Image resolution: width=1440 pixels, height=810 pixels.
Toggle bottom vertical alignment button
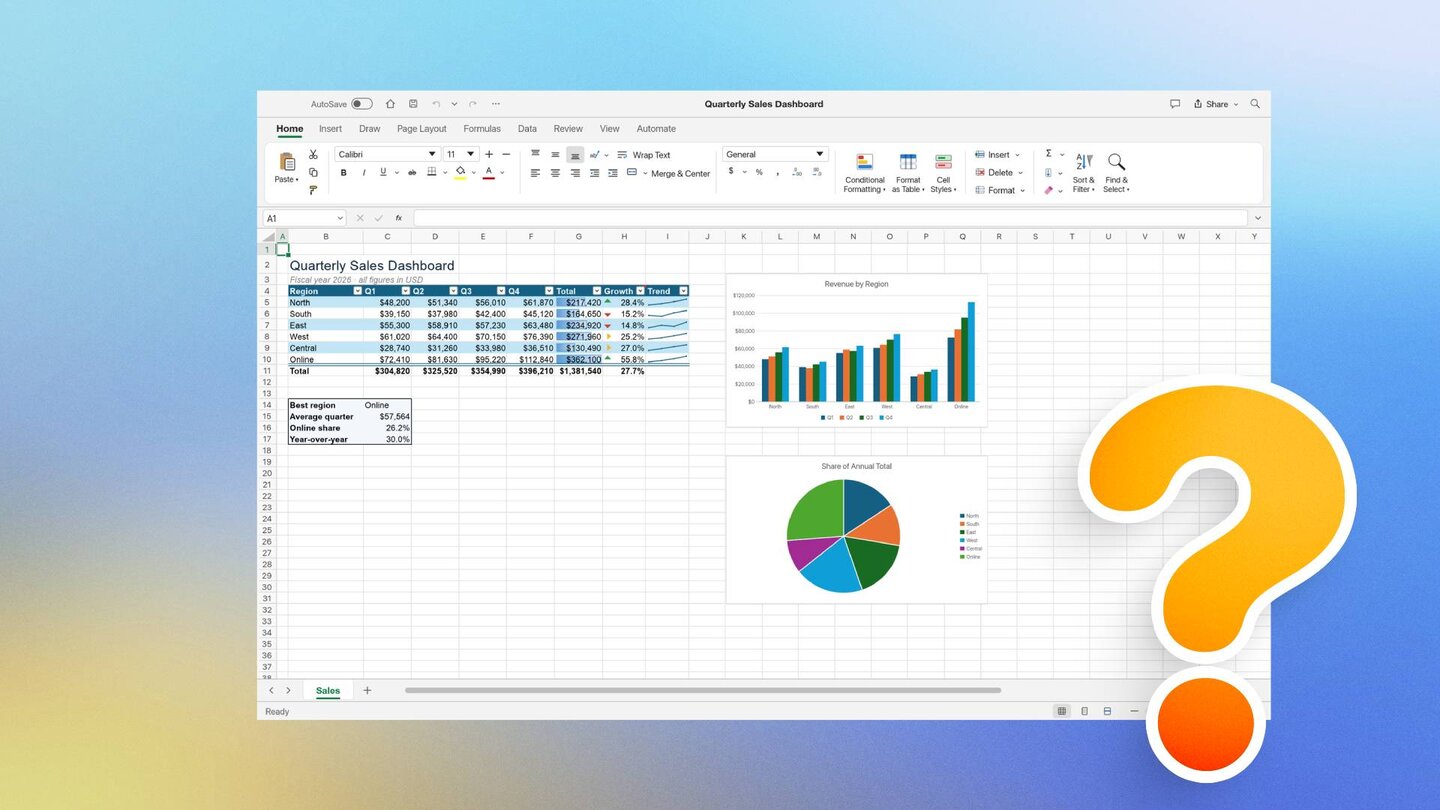point(575,155)
